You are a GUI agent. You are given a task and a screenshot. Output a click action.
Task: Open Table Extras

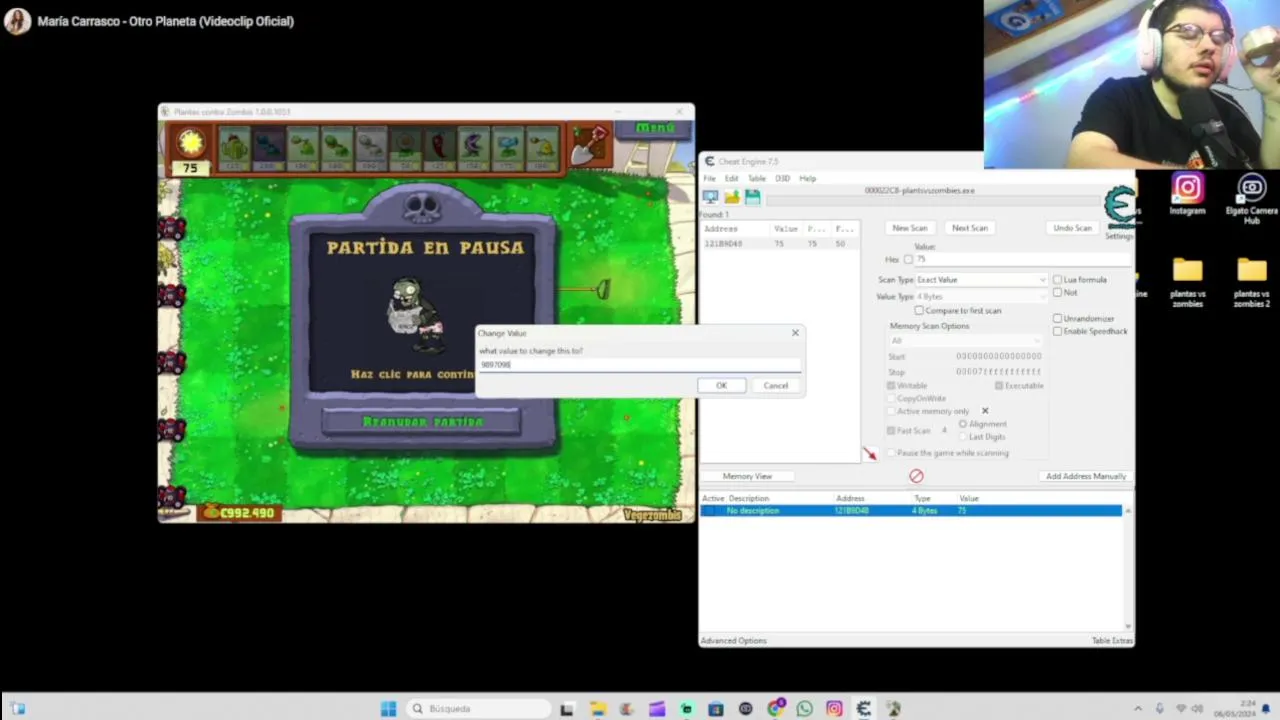click(1112, 641)
